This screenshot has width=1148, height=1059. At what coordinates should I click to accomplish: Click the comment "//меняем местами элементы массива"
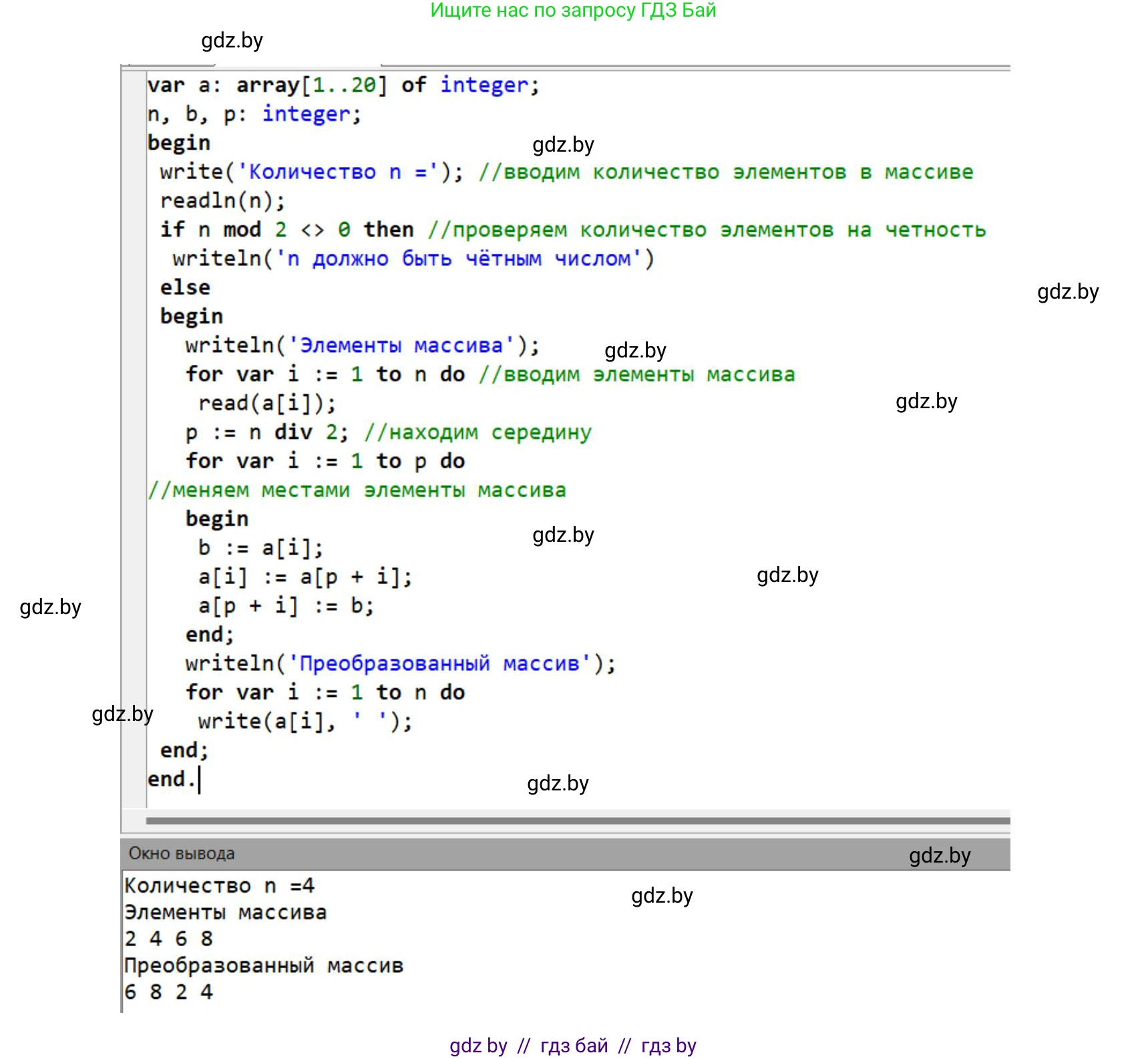coord(357,490)
